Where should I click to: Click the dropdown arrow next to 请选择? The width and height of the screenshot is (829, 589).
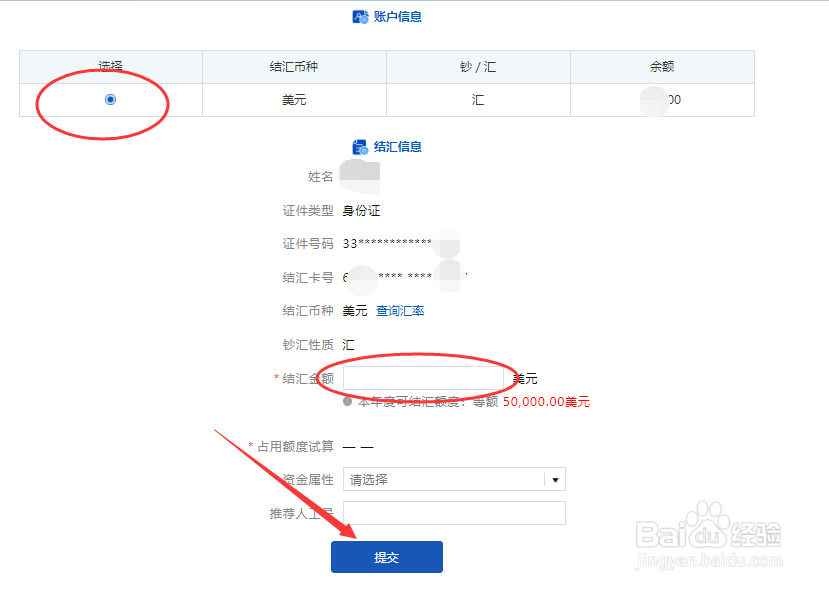click(x=554, y=479)
